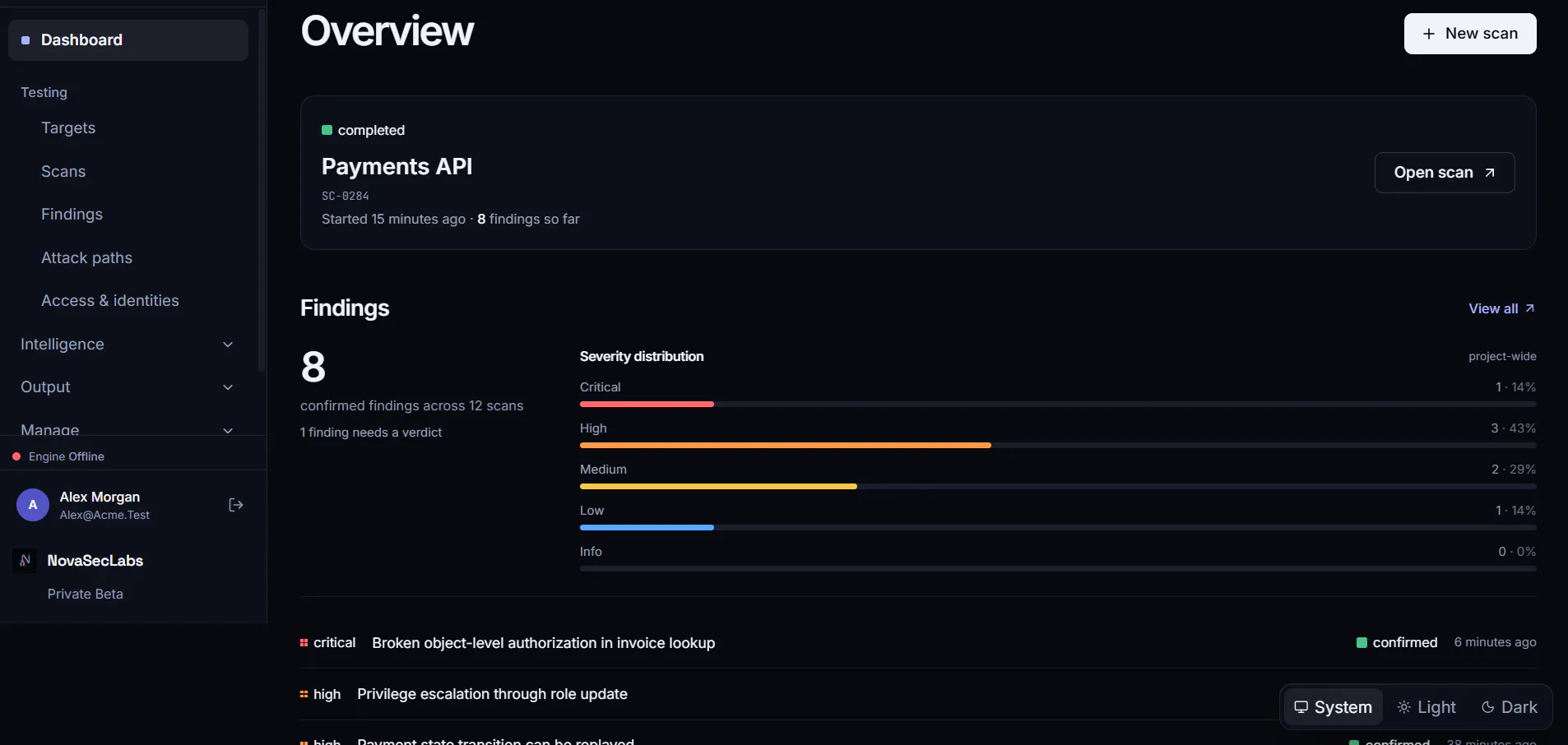1568x745 pixels.
Task: Click '1 finding needs a verdict' text
Action: point(371,433)
